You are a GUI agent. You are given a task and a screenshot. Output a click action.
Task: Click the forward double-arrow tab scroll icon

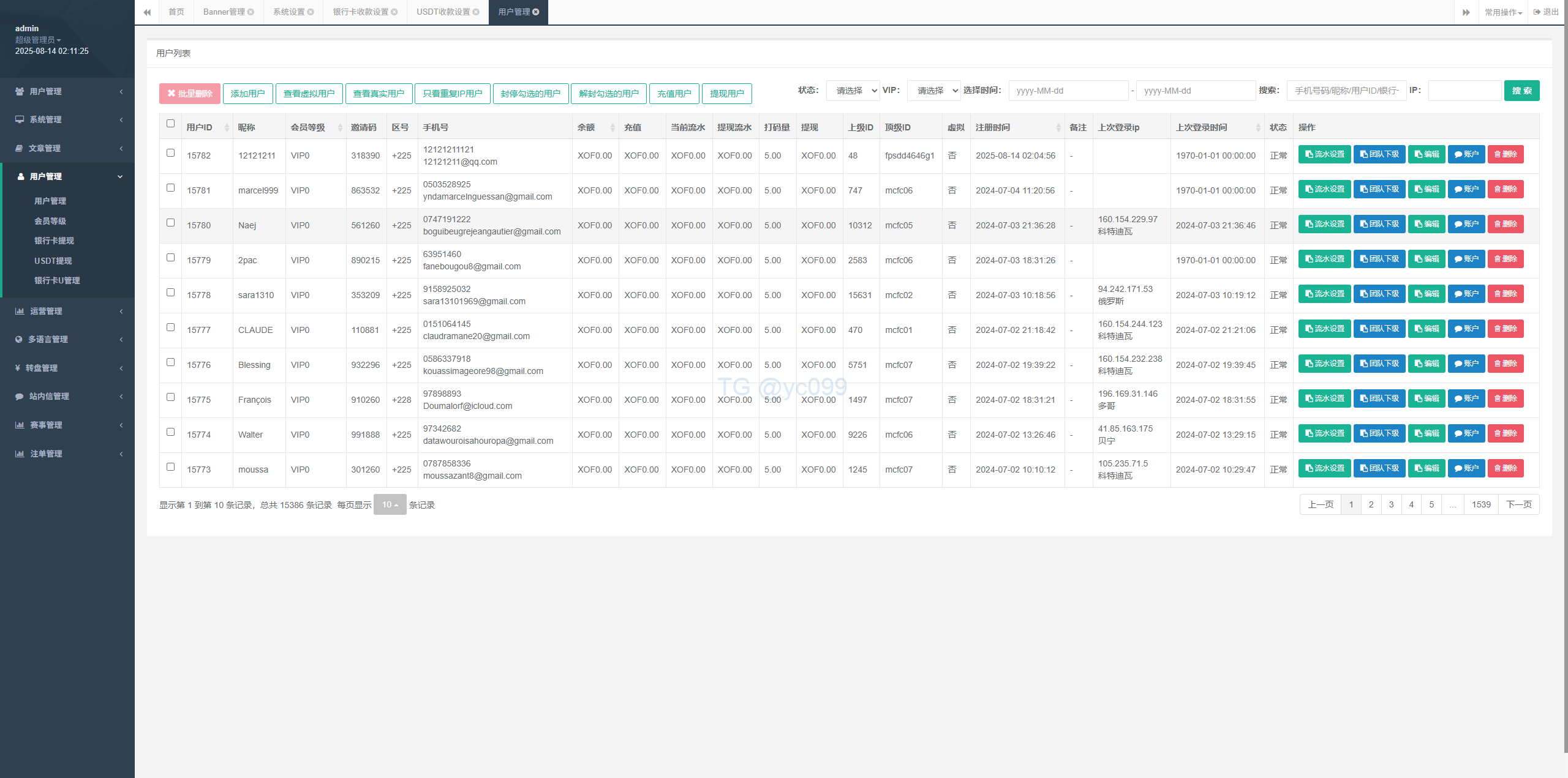coord(1466,12)
